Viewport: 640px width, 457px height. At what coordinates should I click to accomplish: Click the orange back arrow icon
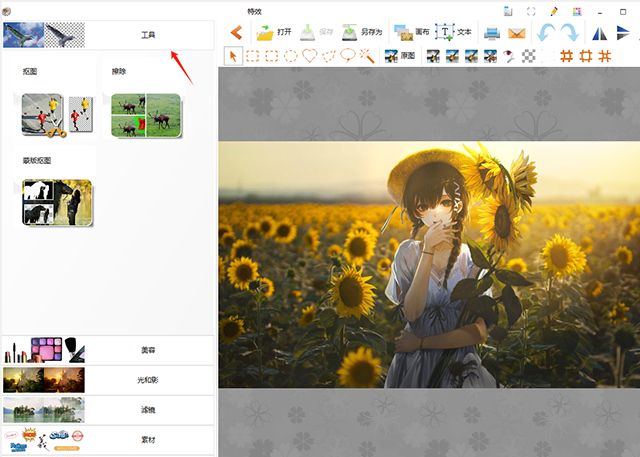236,33
